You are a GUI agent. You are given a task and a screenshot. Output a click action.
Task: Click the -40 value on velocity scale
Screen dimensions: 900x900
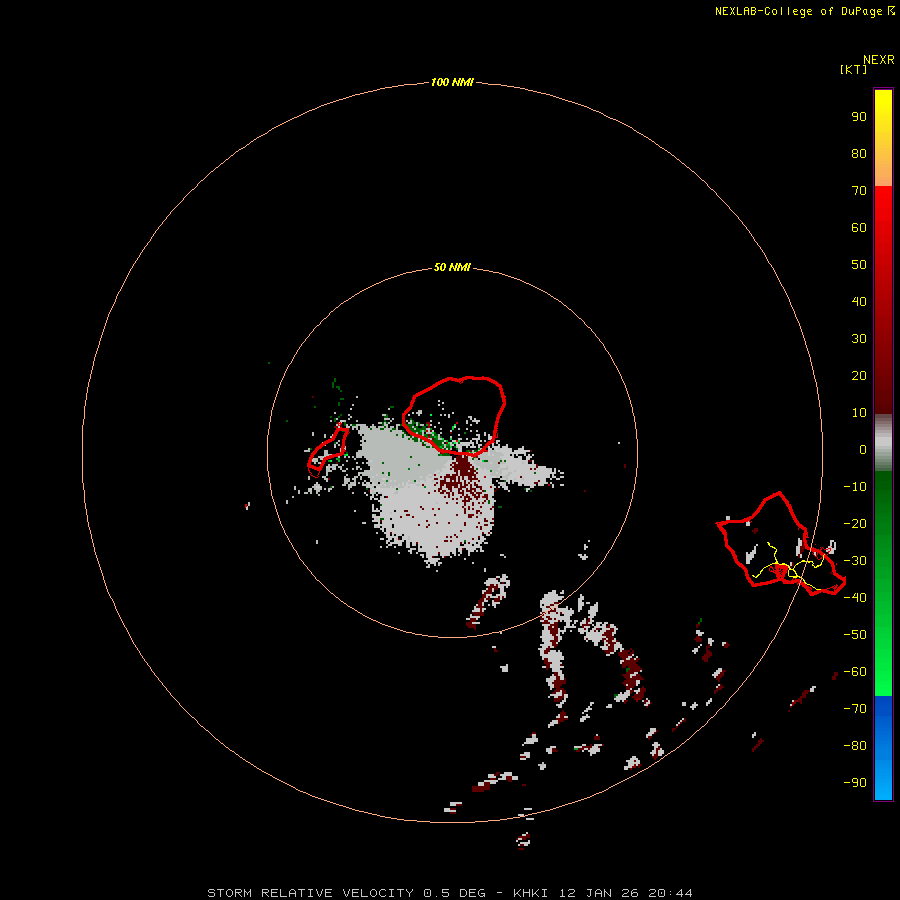[855, 598]
